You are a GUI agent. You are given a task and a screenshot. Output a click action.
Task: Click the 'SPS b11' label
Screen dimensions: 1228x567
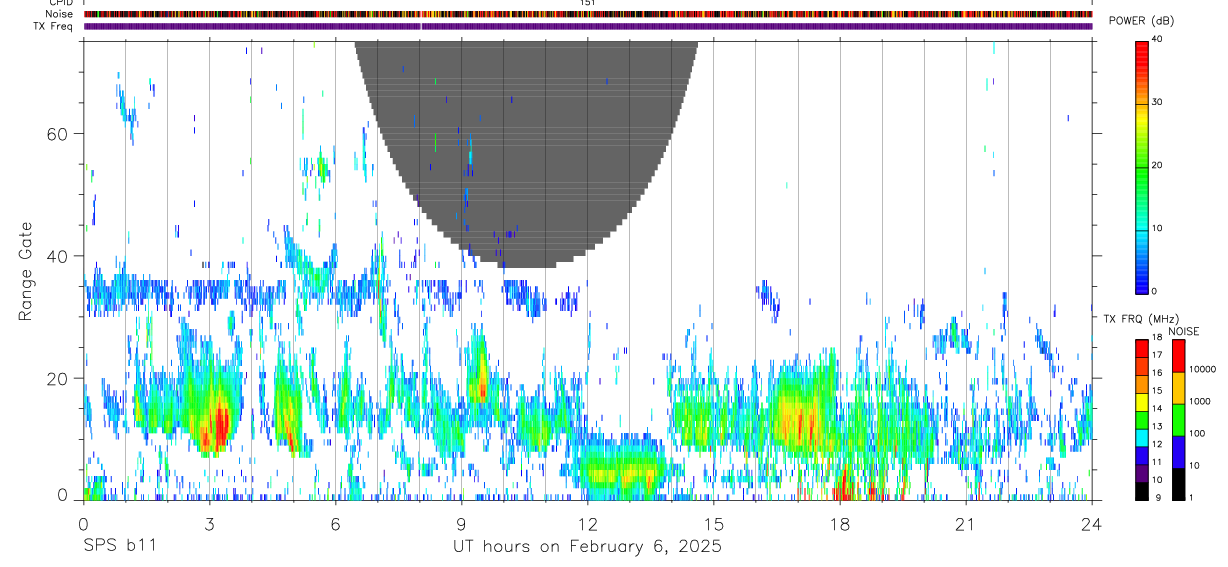click(119, 546)
